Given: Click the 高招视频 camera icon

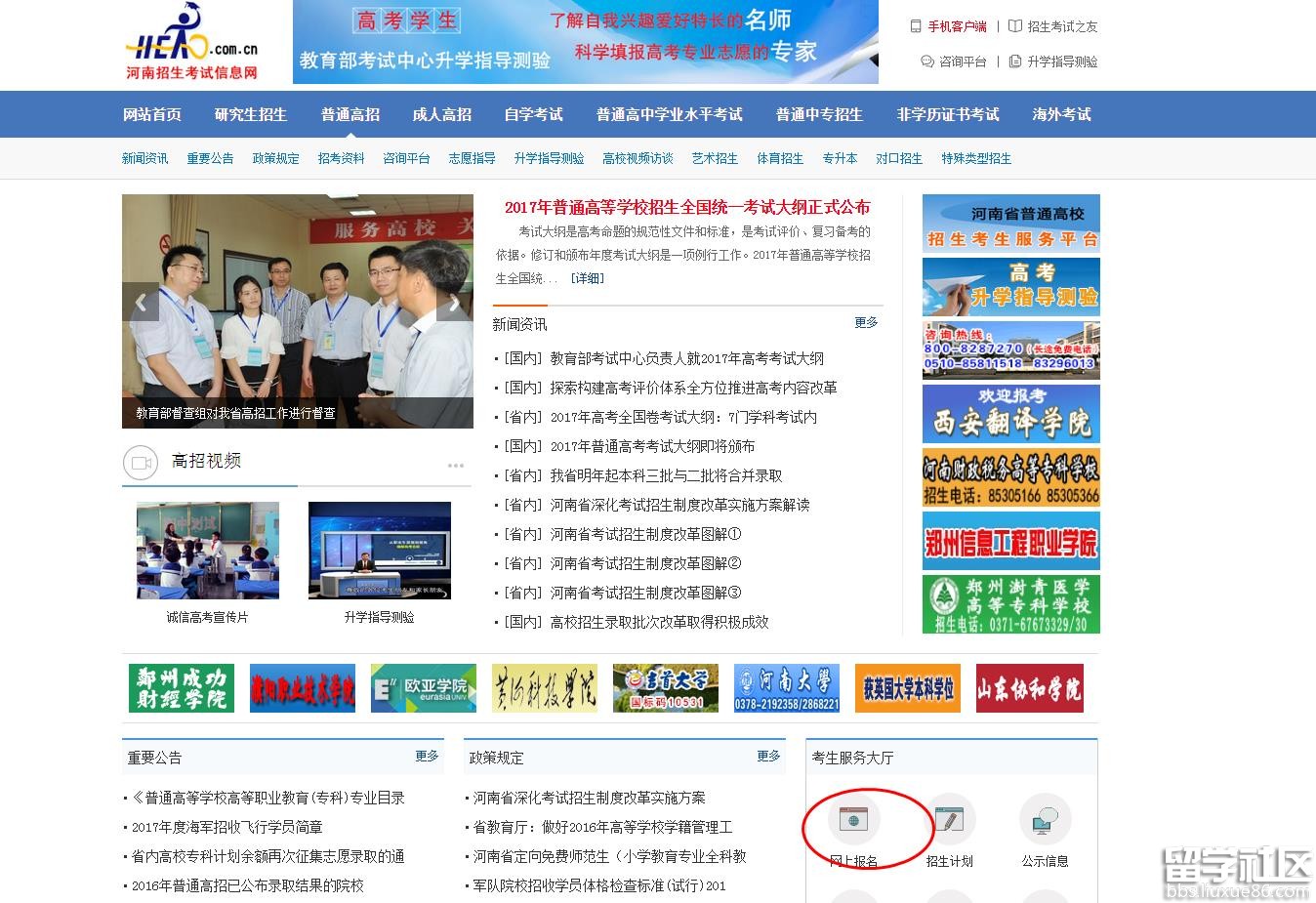Looking at the screenshot, I should coord(141,463).
